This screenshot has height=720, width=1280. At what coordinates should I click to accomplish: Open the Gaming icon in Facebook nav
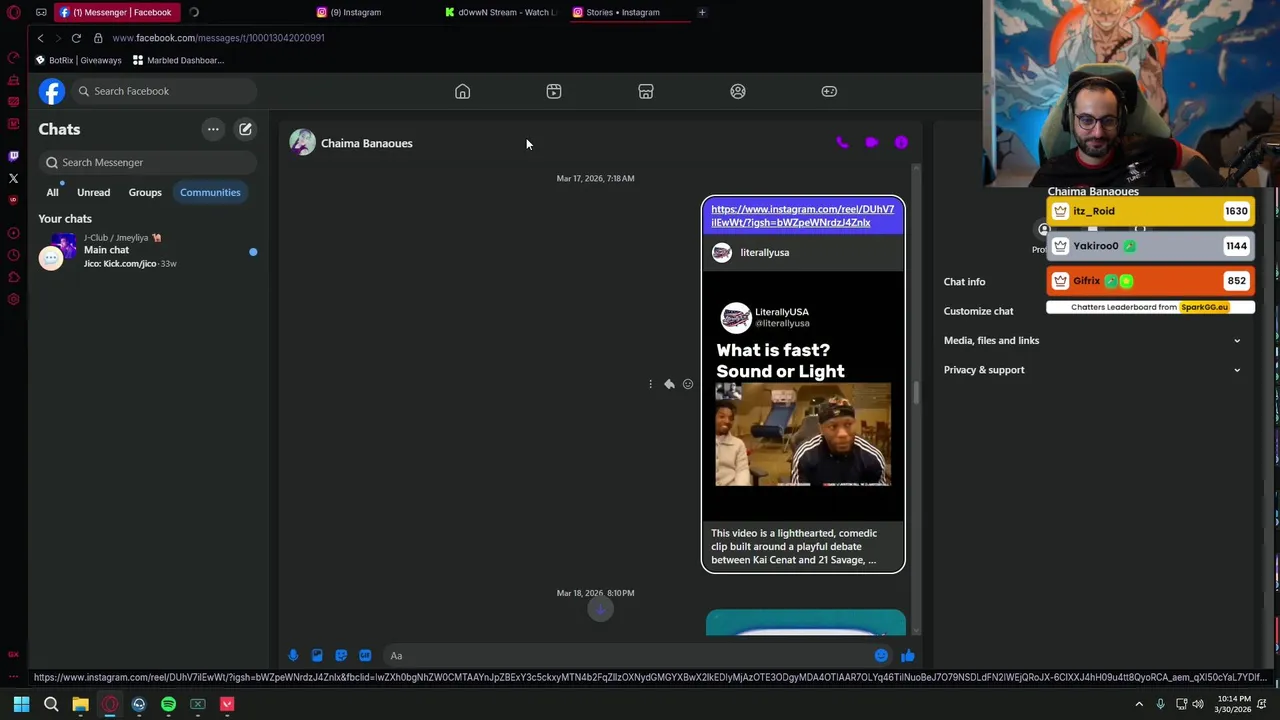[829, 91]
